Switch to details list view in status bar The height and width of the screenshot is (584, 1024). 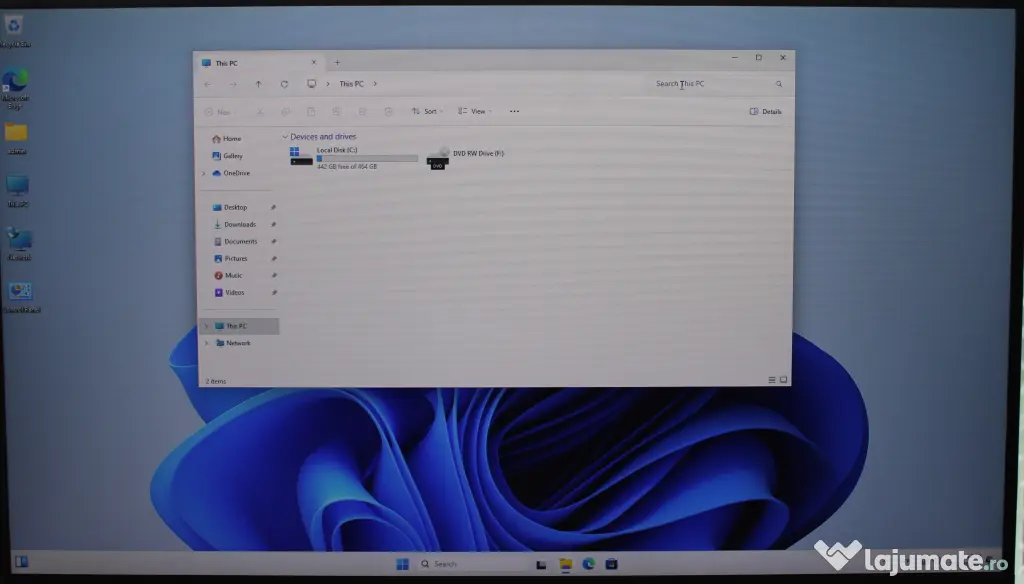click(x=772, y=380)
